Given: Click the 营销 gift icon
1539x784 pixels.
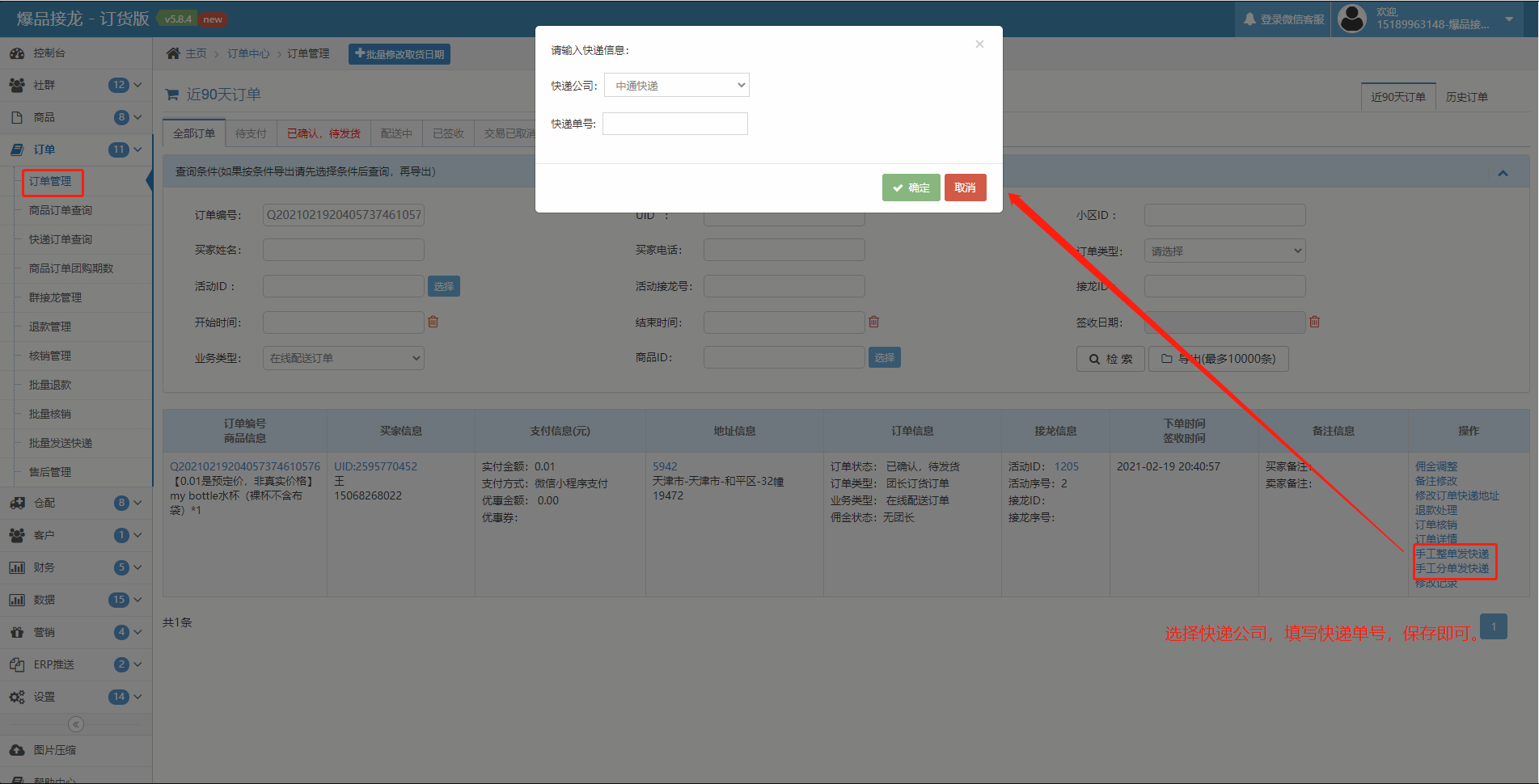Looking at the screenshot, I should tap(17, 632).
